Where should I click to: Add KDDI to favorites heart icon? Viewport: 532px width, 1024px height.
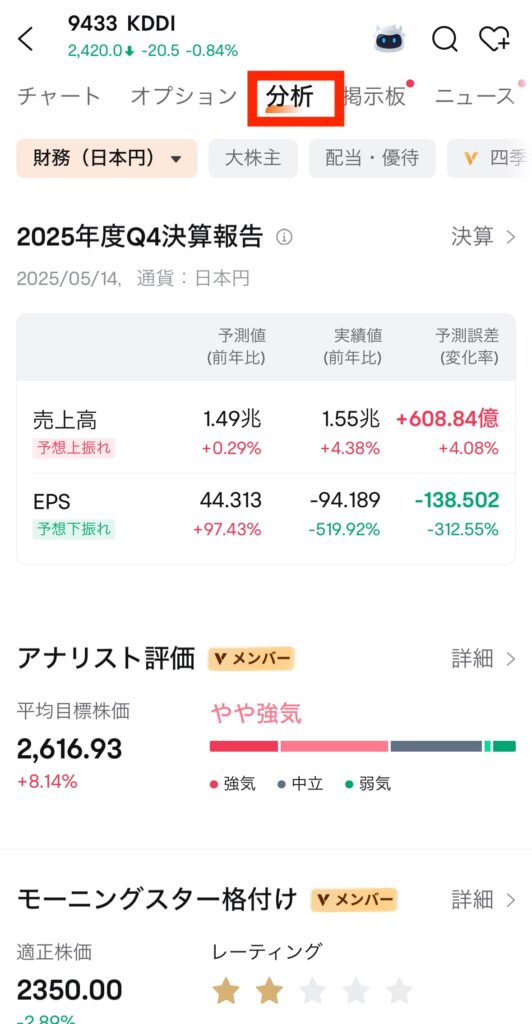(494, 39)
